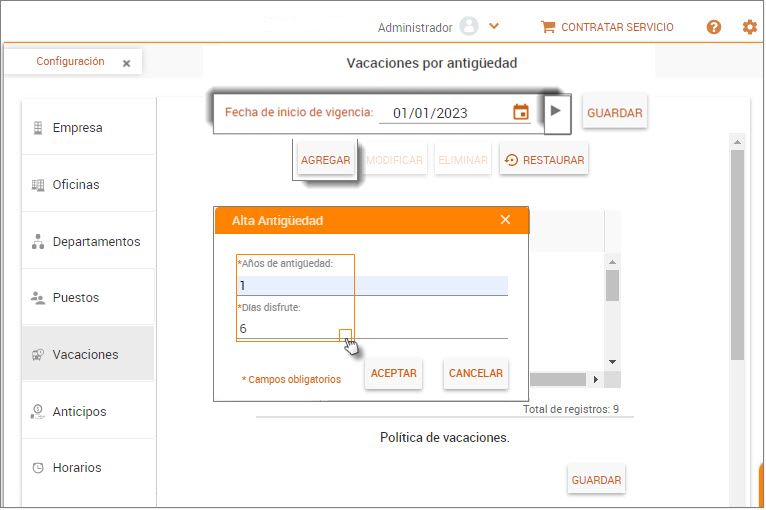Click the Agregar button
Screen dimensions: 766x510
(x=325, y=160)
